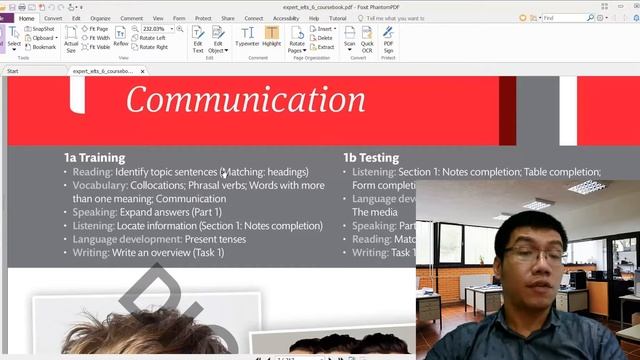The width and height of the screenshot is (640, 360).
Task: Open the Share ribbon tab
Action: 228,18
